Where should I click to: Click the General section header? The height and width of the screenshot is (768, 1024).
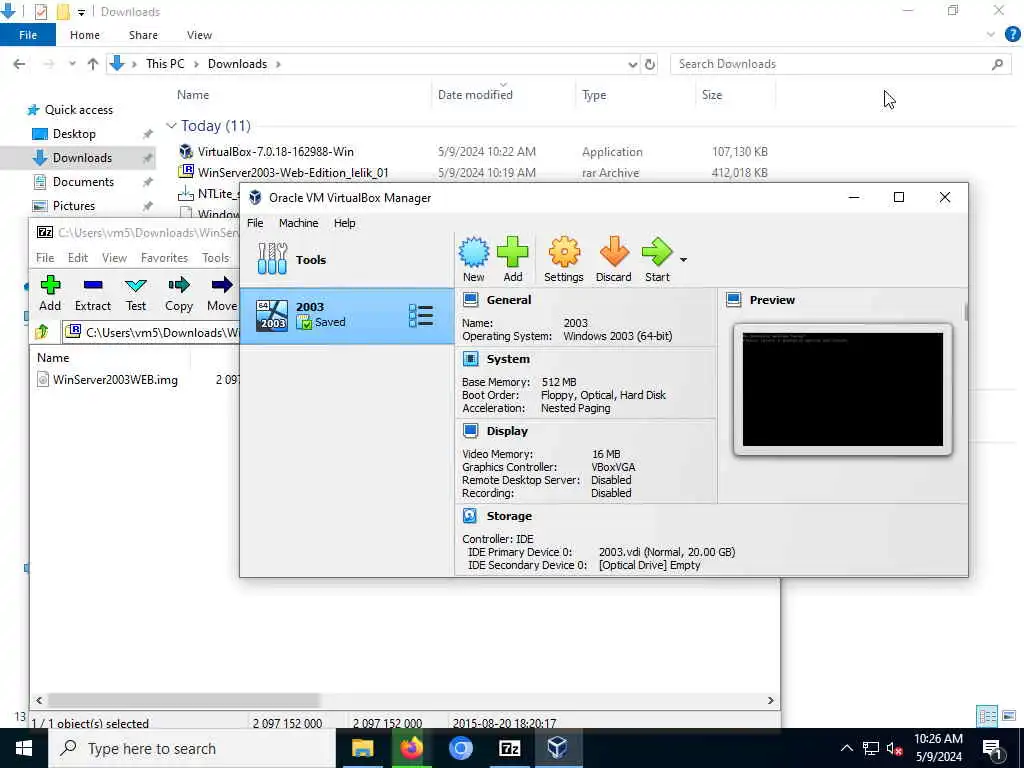point(508,300)
